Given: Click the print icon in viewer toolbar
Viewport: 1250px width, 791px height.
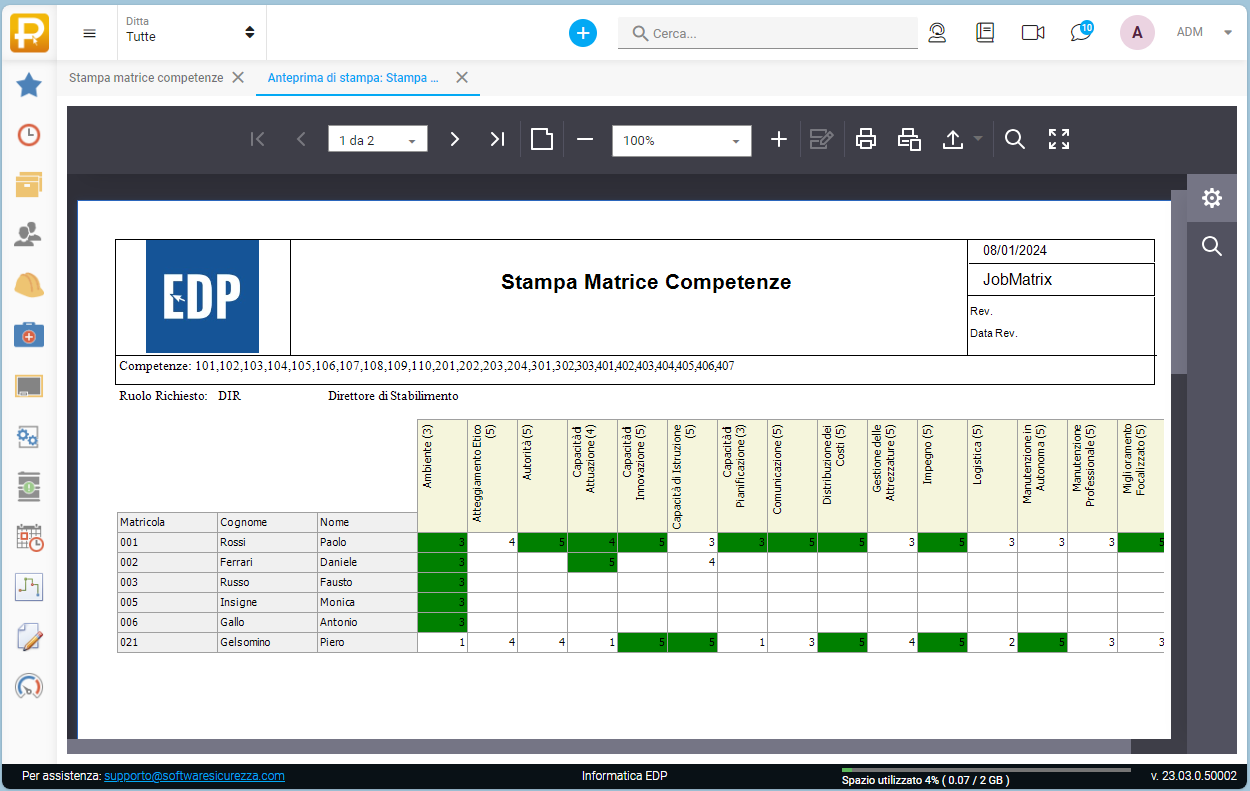Looking at the screenshot, I should click(x=866, y=140).
